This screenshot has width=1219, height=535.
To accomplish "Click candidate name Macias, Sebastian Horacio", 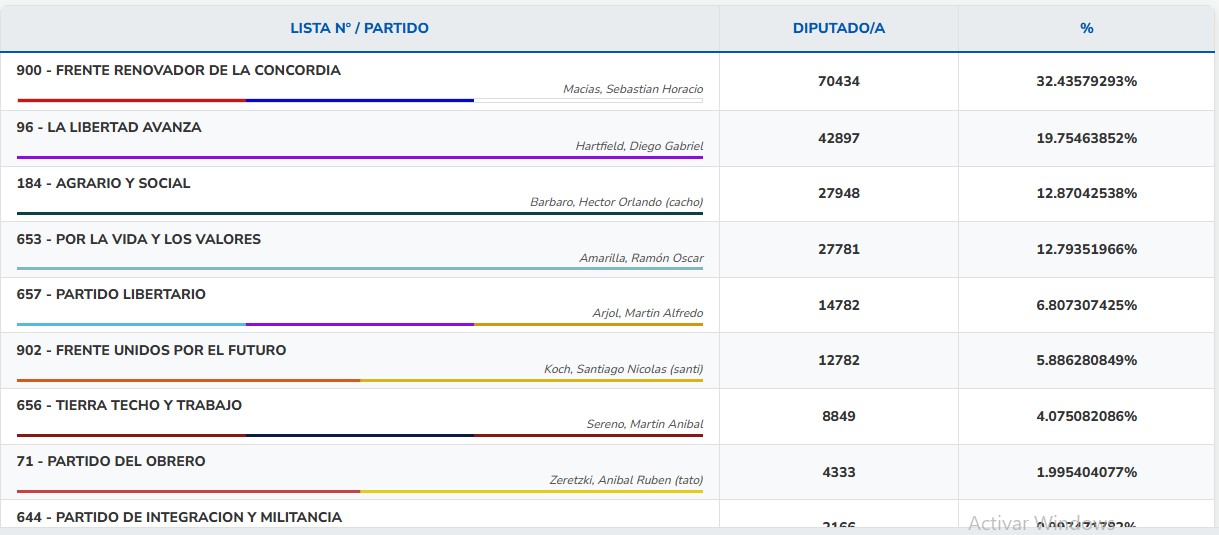I will coord(633,90).
